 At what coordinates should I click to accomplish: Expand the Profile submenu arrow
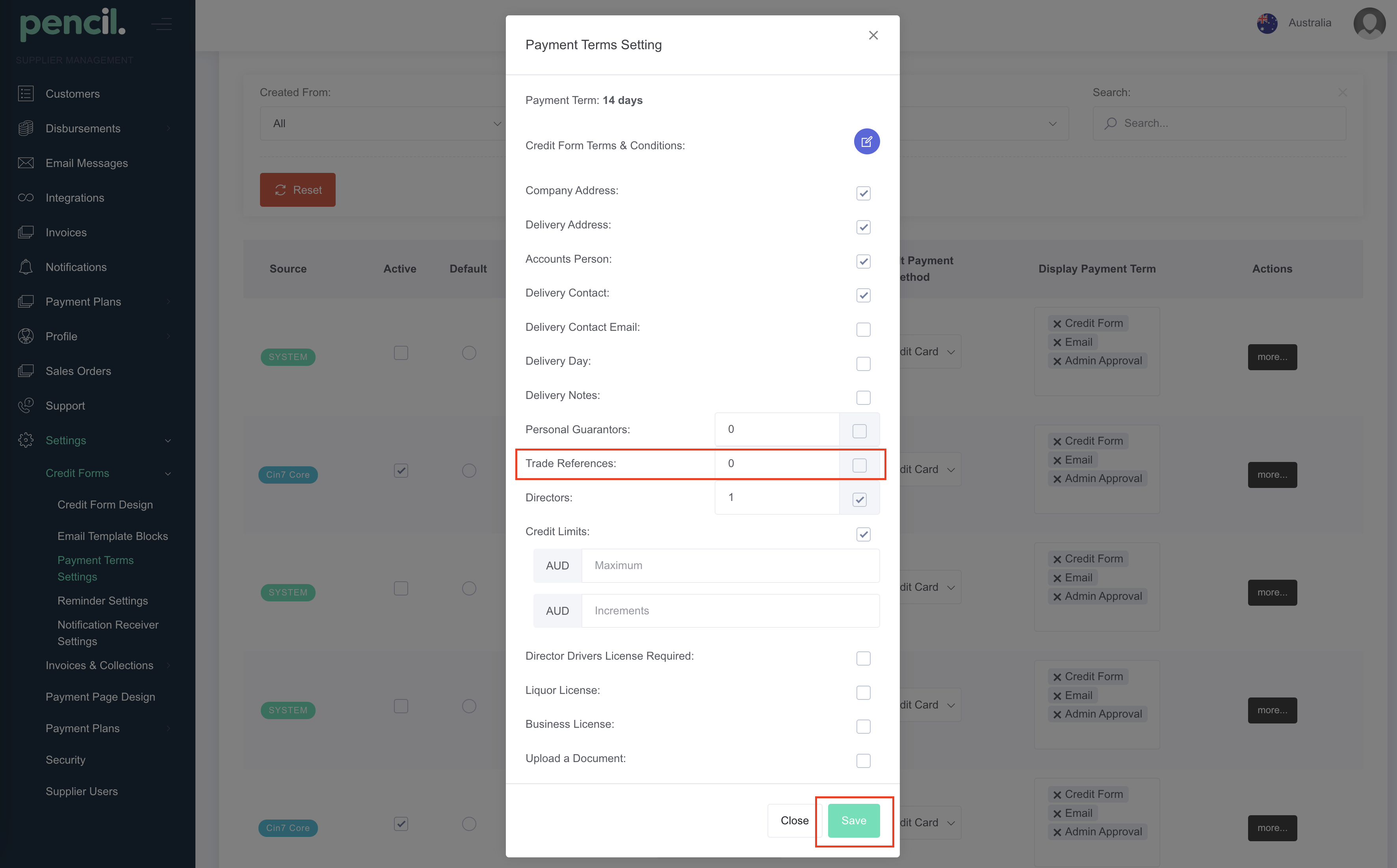click(x=168, y=336)
